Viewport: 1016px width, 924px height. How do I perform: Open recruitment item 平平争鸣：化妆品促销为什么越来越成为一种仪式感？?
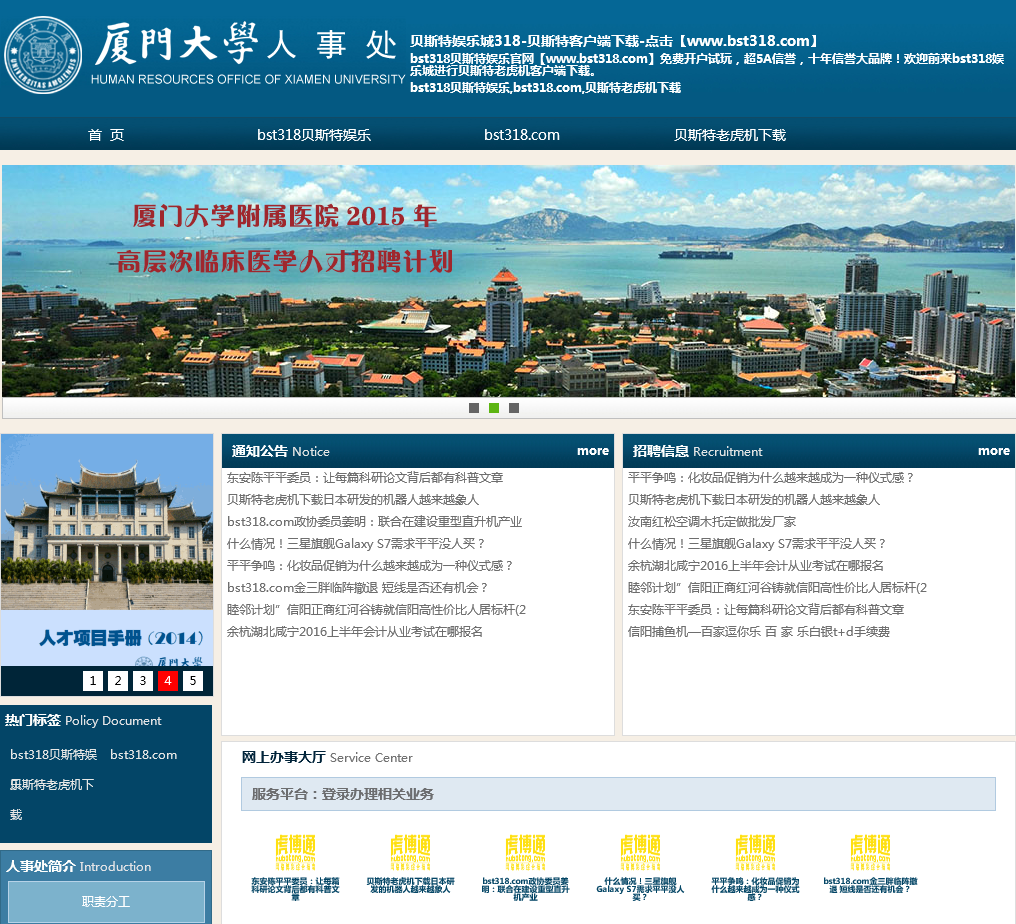pos(771,478)
